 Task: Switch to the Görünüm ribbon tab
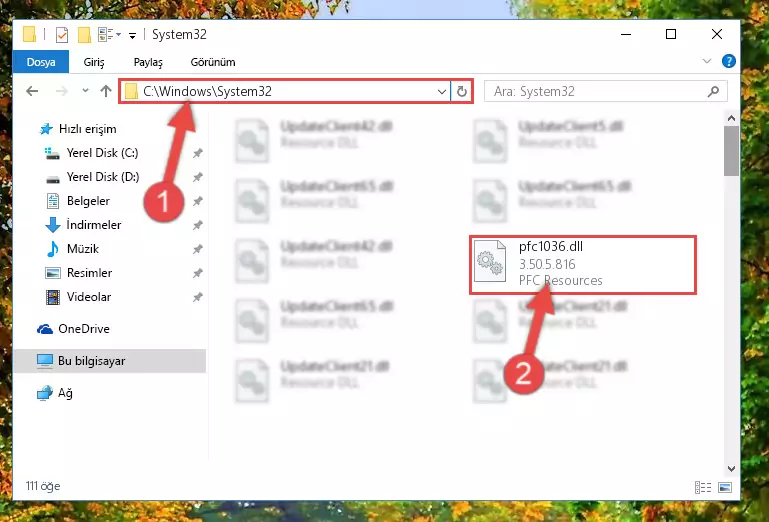(x=213, y=62)
